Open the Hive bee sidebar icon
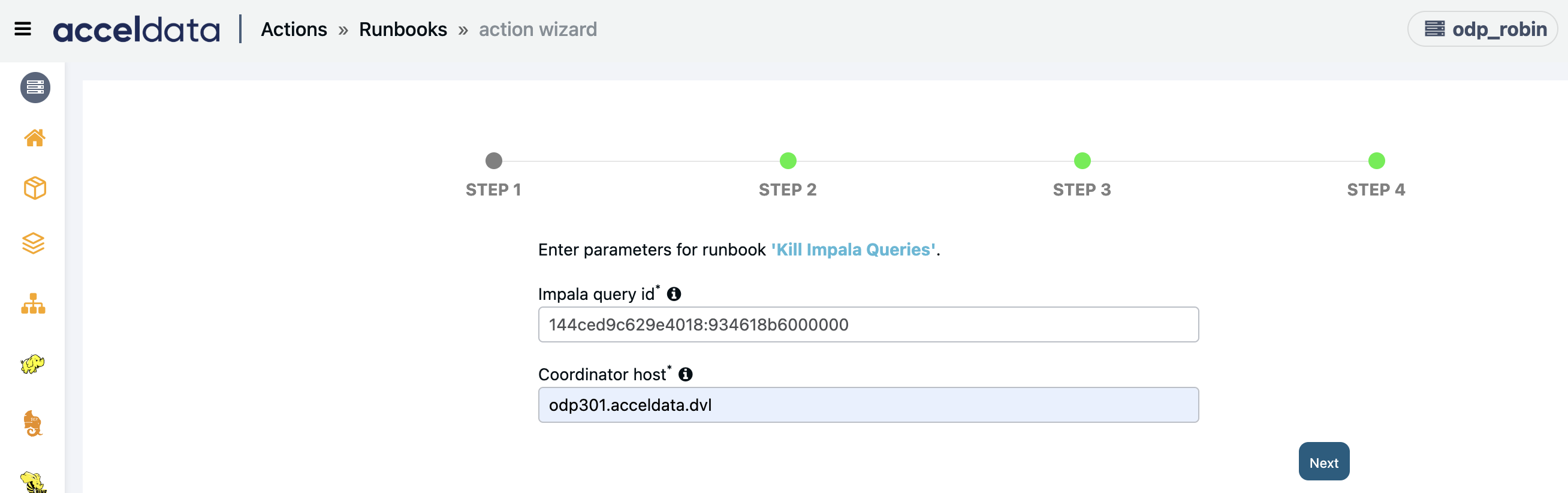 [x=33, y=482]
